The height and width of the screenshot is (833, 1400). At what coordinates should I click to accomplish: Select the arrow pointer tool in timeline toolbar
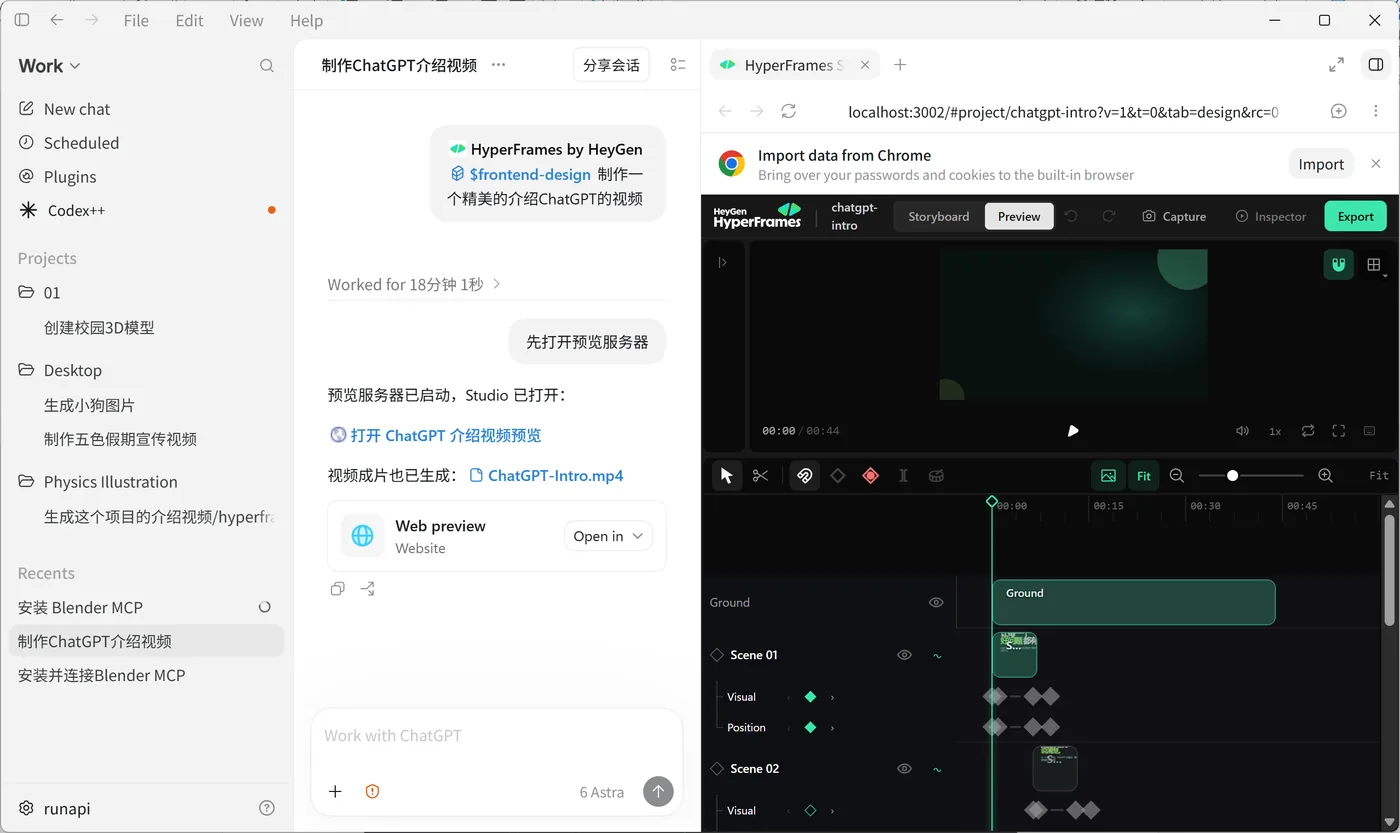(727, 476)
